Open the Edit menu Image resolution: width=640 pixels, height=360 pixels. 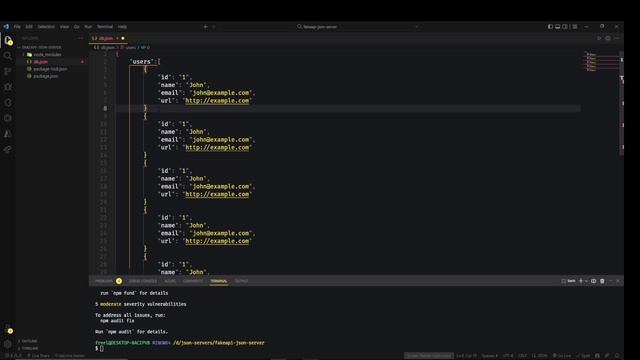click(x=29, y=27)
